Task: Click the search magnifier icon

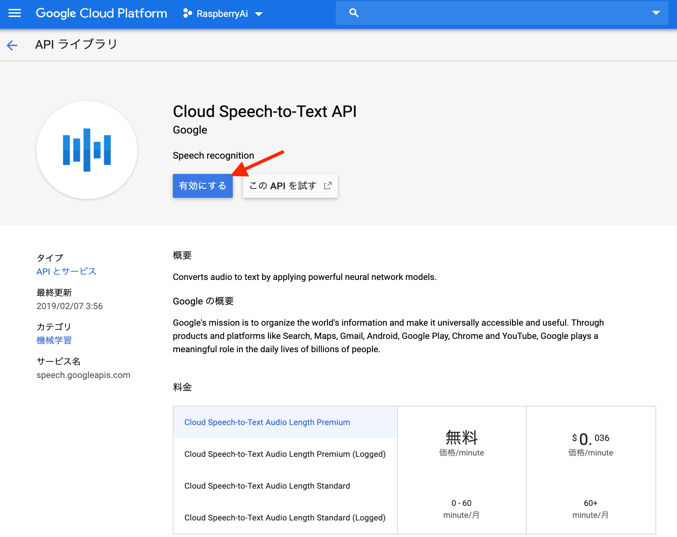Action: click(354, 13)
